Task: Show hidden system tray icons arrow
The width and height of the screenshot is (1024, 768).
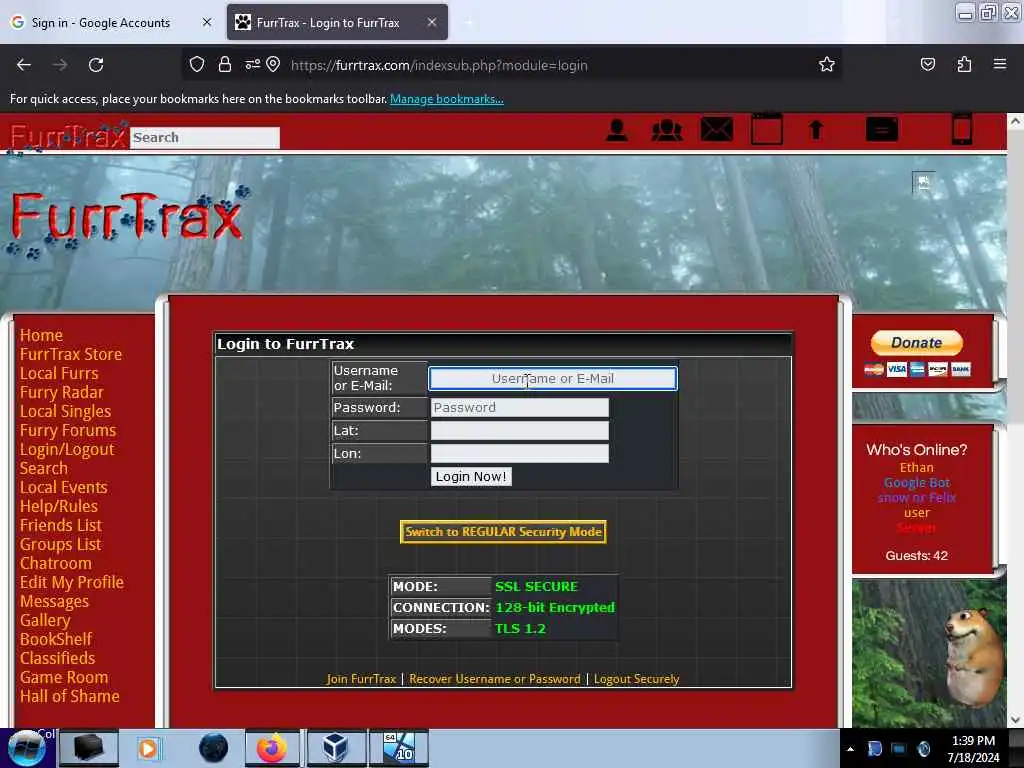Action: [x=850, y=749]
